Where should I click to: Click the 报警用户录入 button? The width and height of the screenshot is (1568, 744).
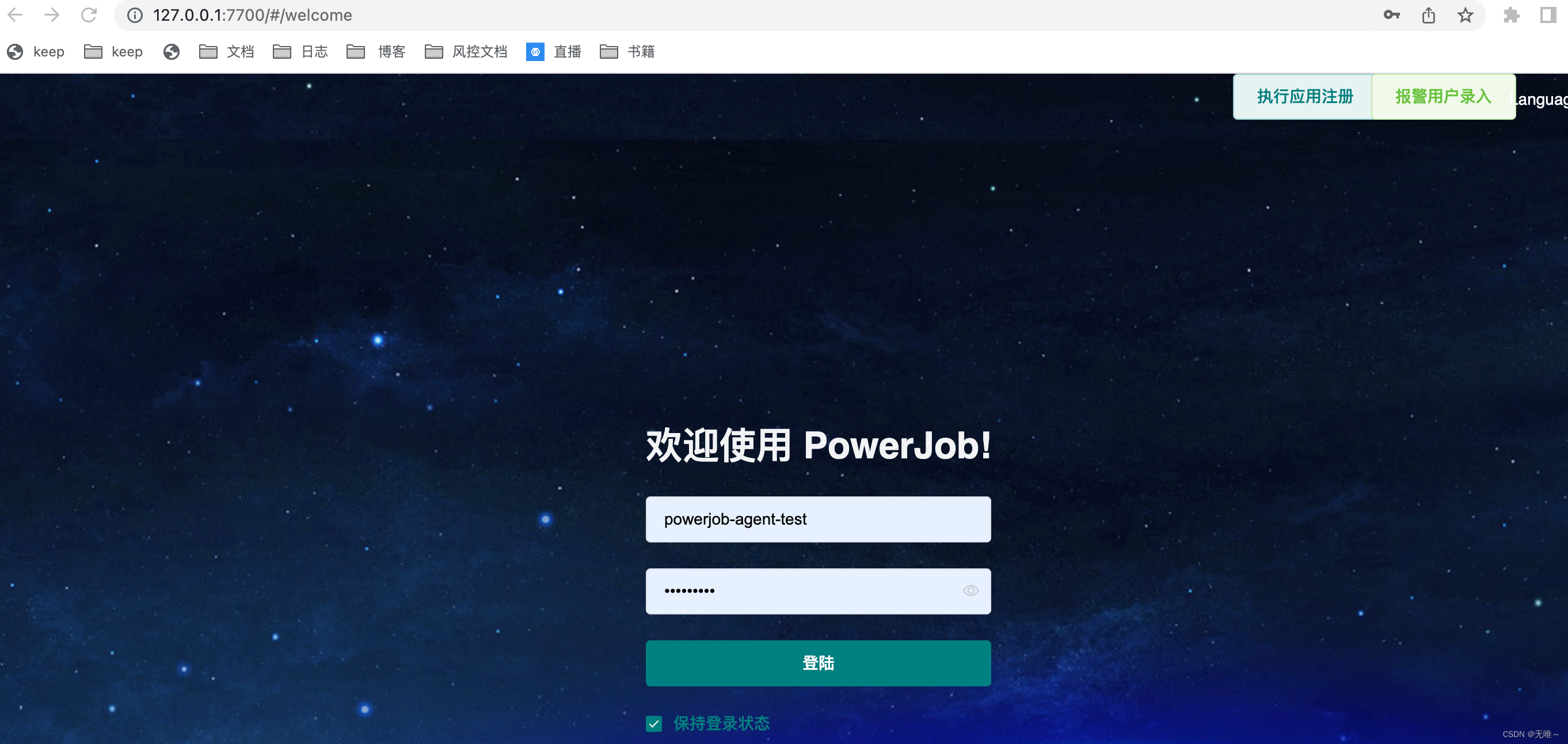point(1443,96)
